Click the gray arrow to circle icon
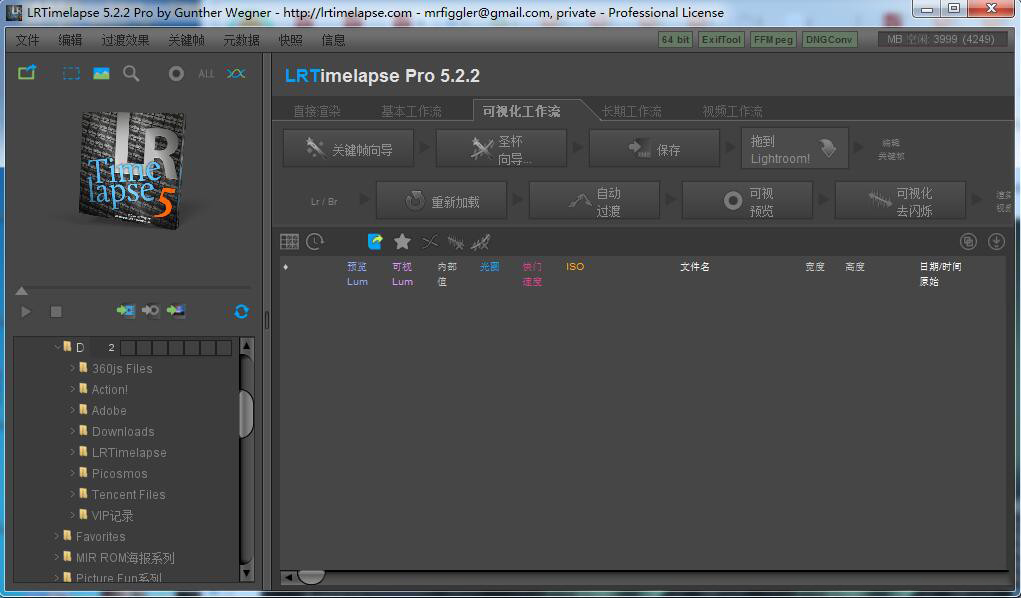 click(150, 311)
